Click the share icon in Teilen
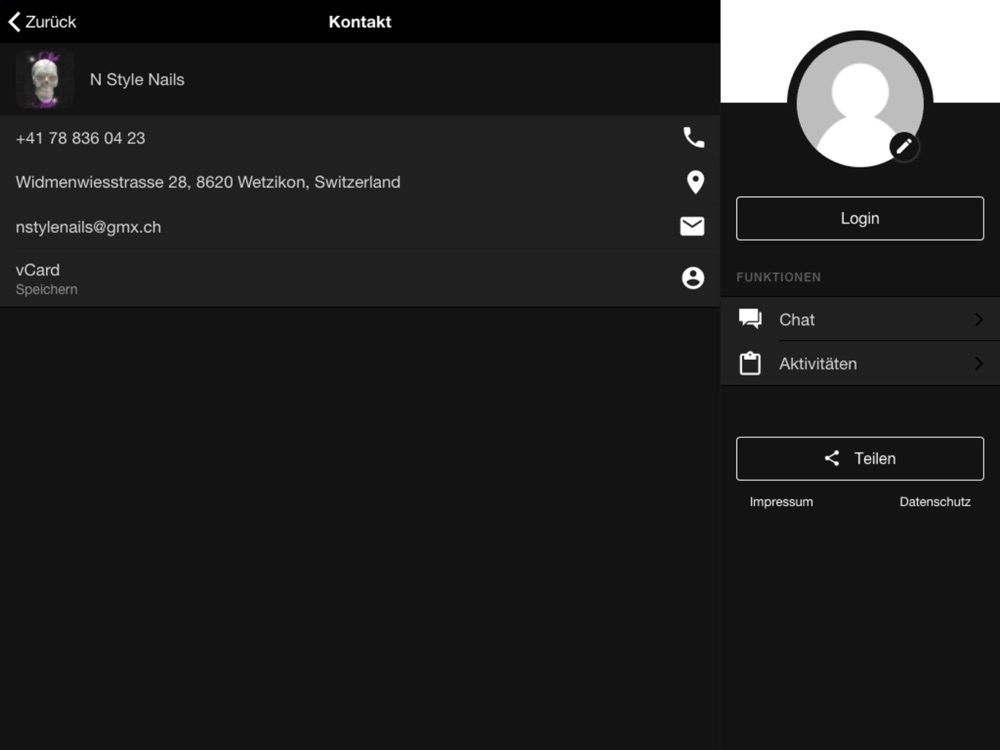Image resolution: width=1000 pixels, height=750 pixels. 832,459
